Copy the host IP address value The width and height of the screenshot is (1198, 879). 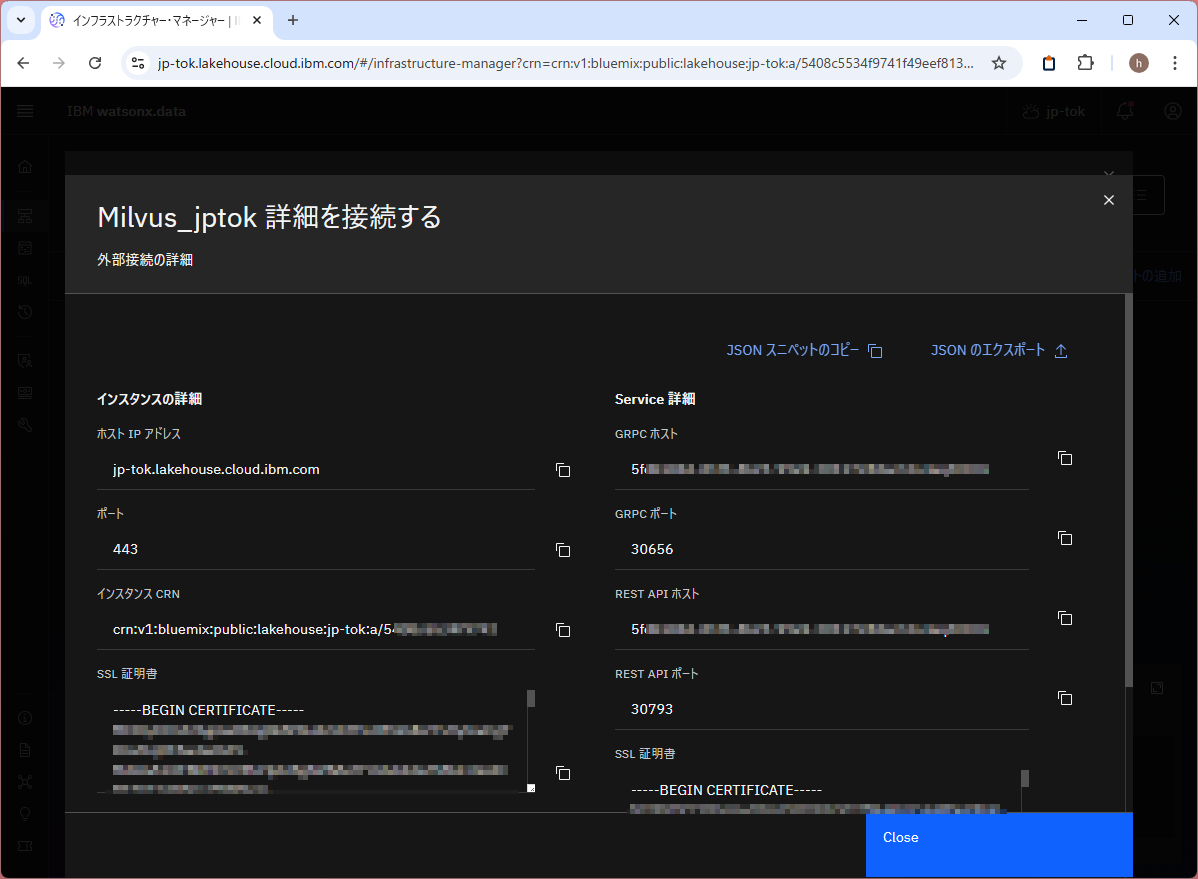pos(563,470)
